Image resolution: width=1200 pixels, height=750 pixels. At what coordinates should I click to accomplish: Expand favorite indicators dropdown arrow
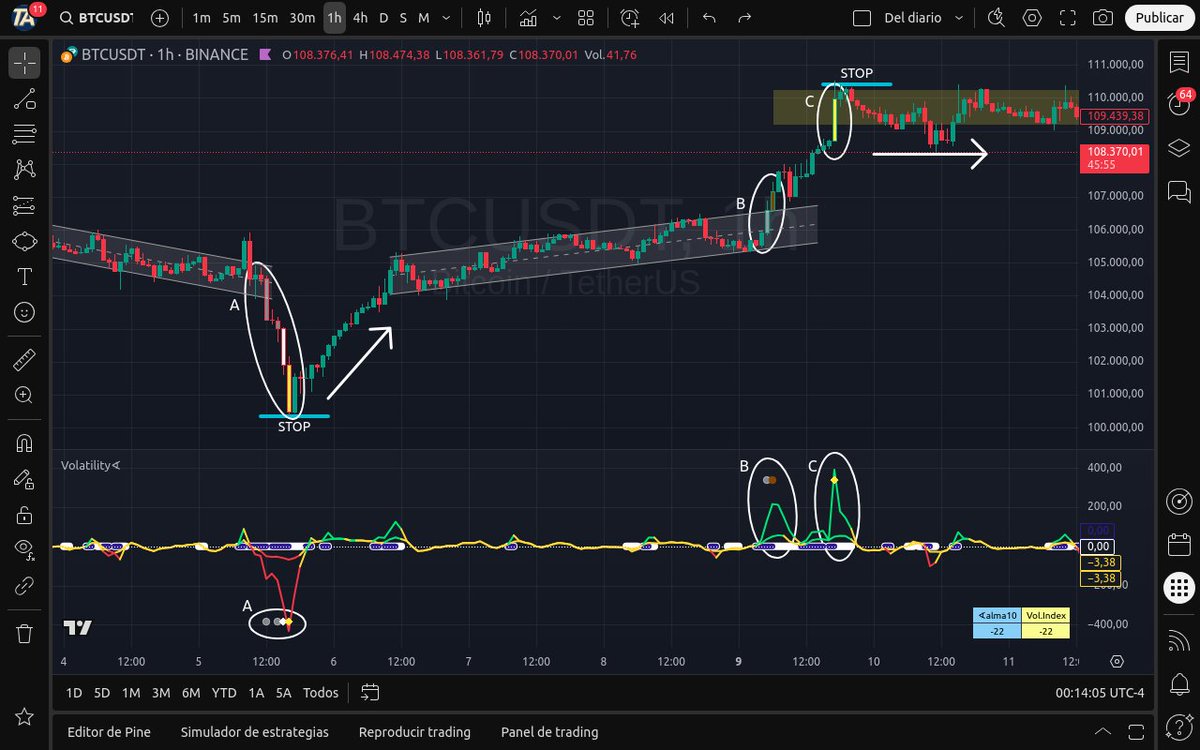(557, 18)
